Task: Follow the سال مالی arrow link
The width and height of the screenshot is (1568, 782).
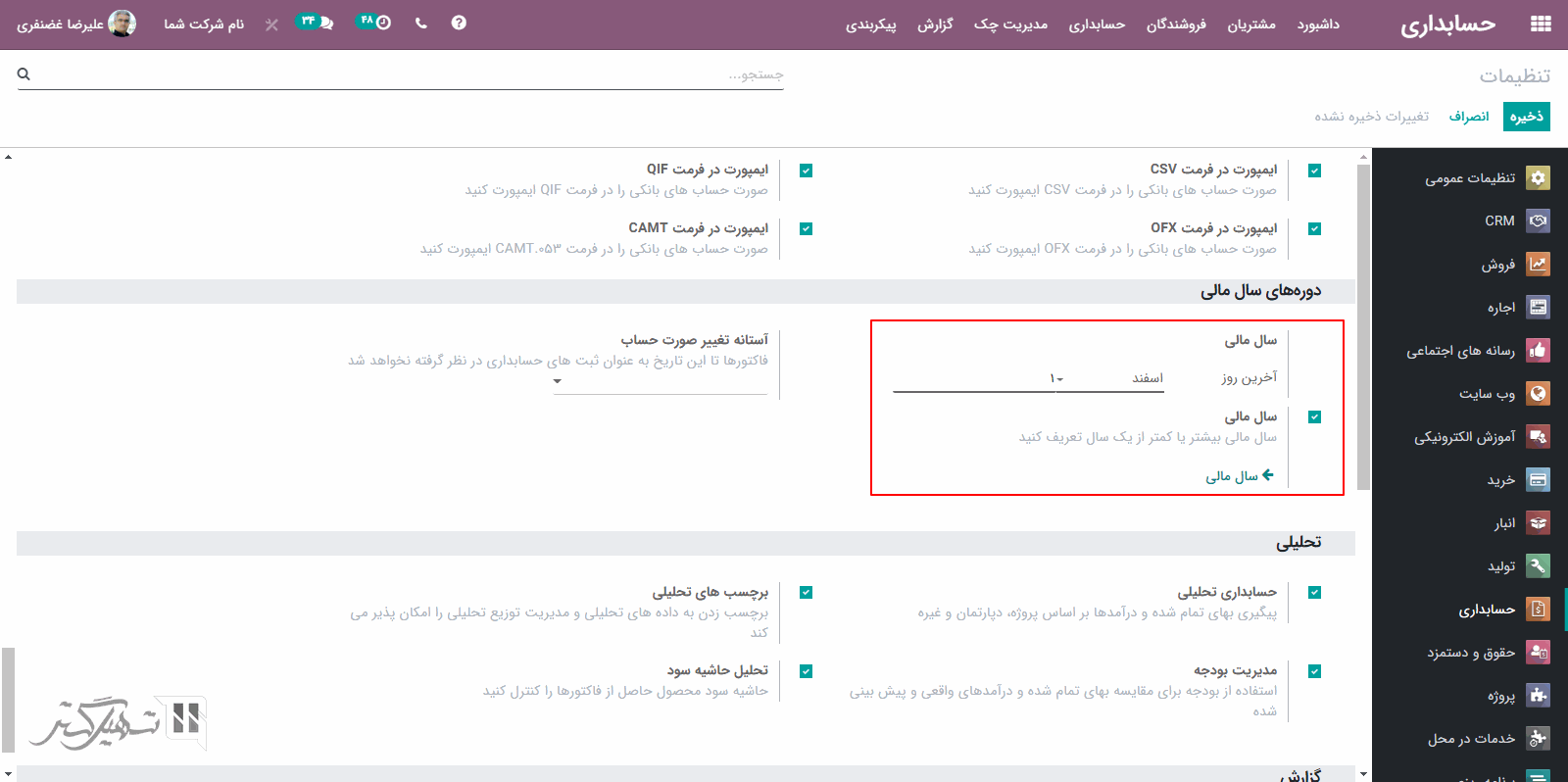Action: click(1240, 475)
